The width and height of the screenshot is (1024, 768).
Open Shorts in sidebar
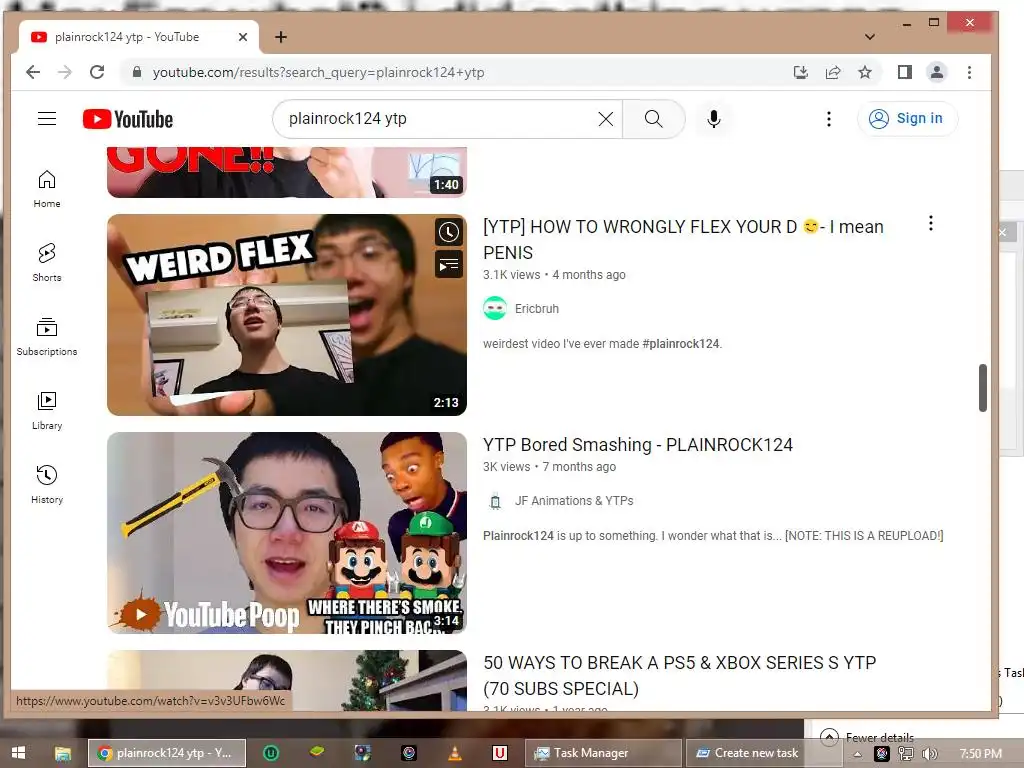coord(47,263)
